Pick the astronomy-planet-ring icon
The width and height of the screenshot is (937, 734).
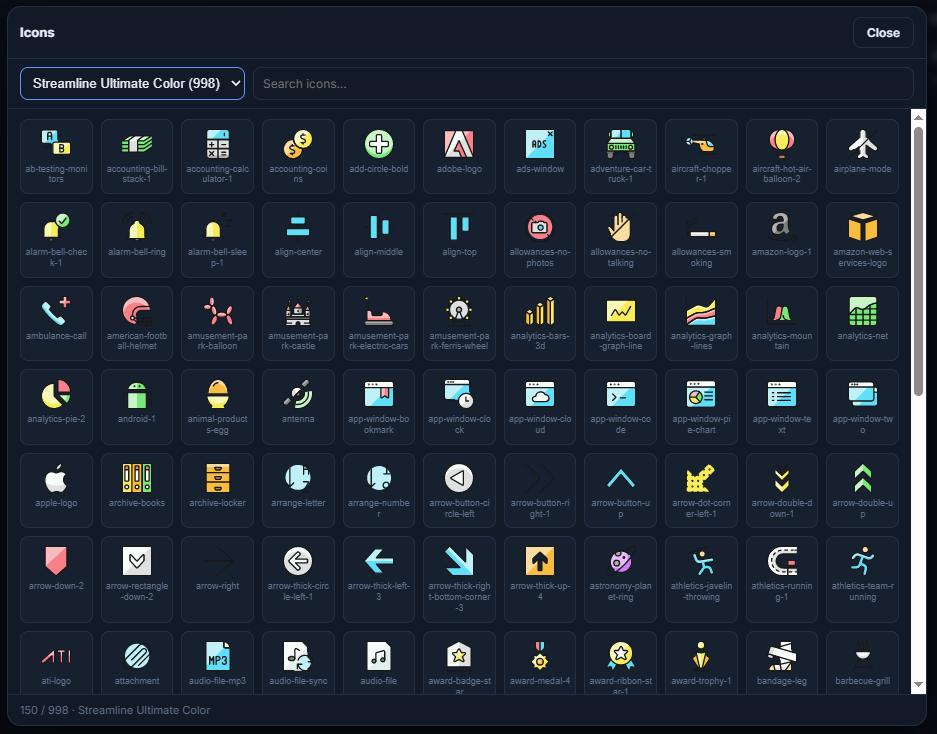click(620, 579)
